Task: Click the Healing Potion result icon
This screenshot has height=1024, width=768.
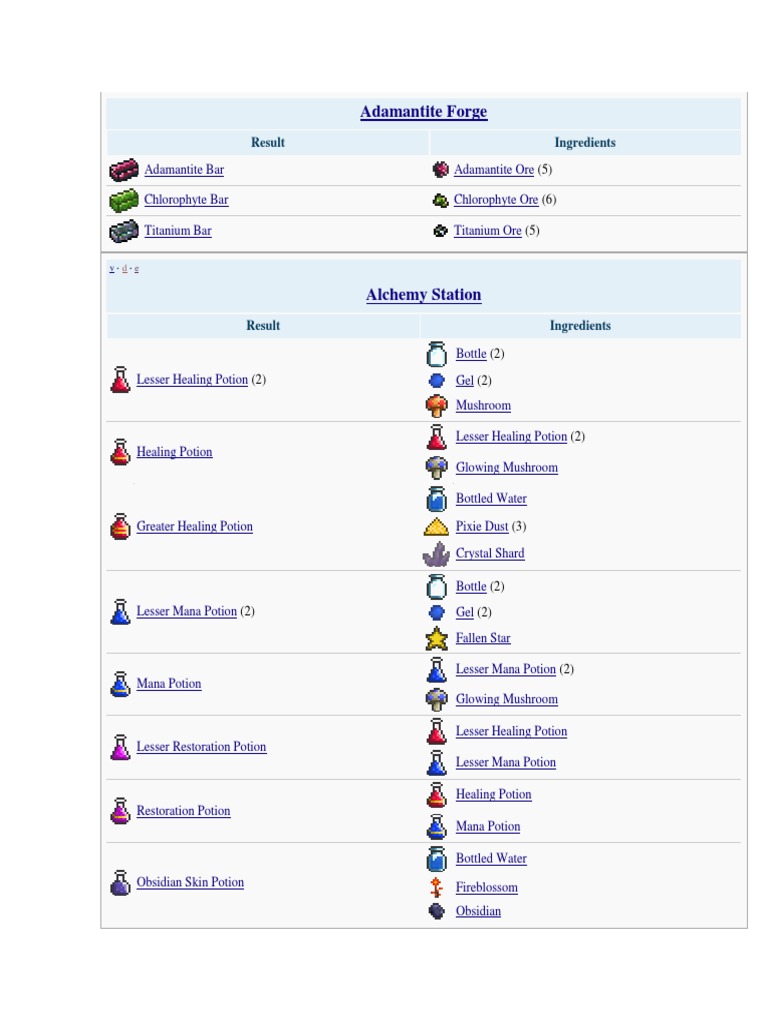Action: pyautogui.click(x=120, y=452)
